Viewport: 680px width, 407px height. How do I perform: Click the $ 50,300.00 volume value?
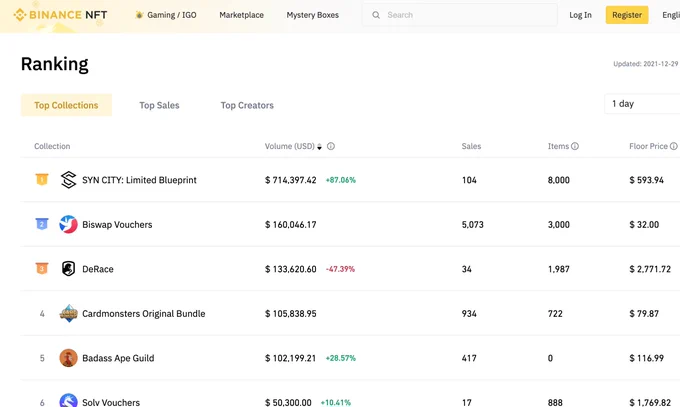coord(288,402)
